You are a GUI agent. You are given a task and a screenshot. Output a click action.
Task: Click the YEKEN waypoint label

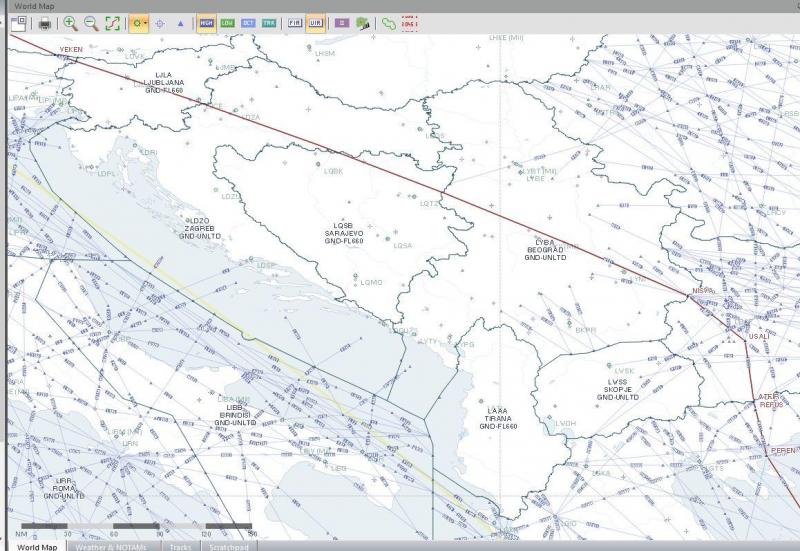71,49
